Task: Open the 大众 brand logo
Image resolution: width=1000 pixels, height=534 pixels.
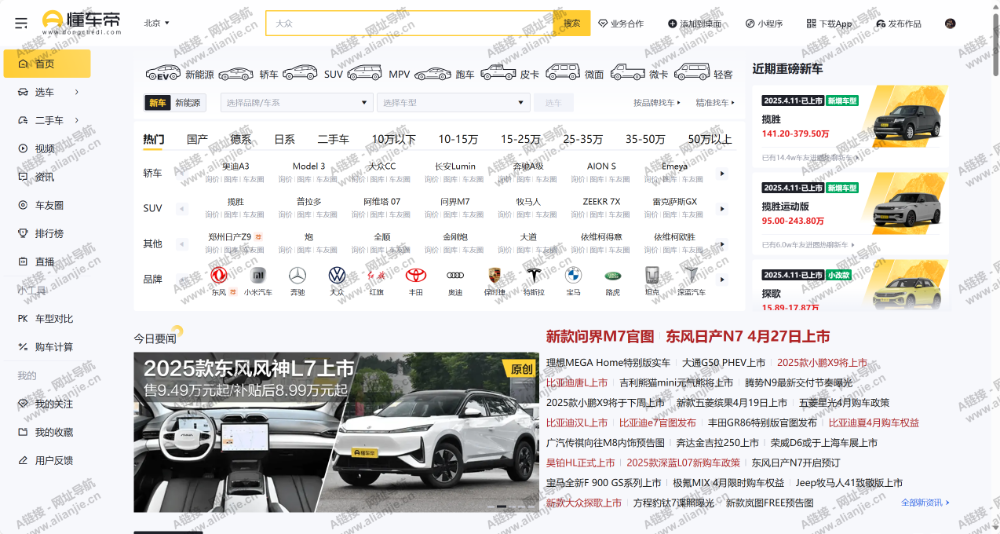Action: pos(337,276)
